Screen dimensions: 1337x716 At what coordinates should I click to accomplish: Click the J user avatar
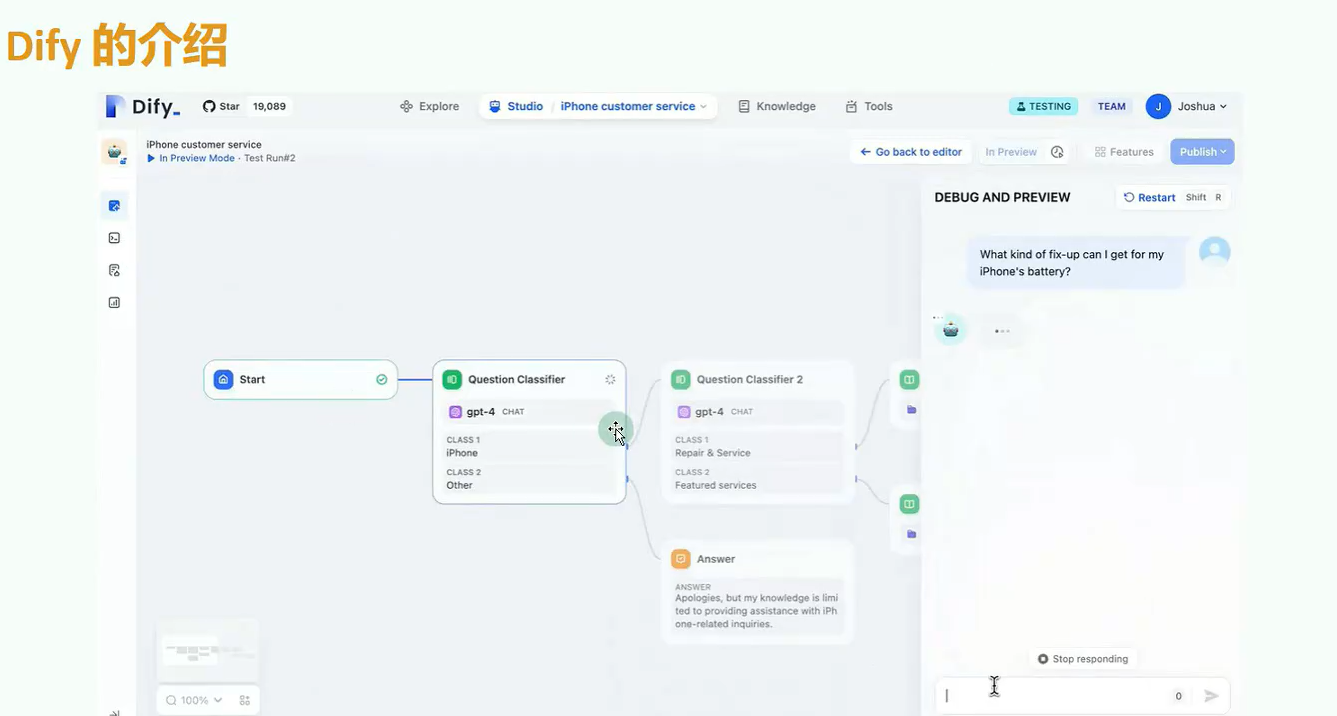(1158, 106)
